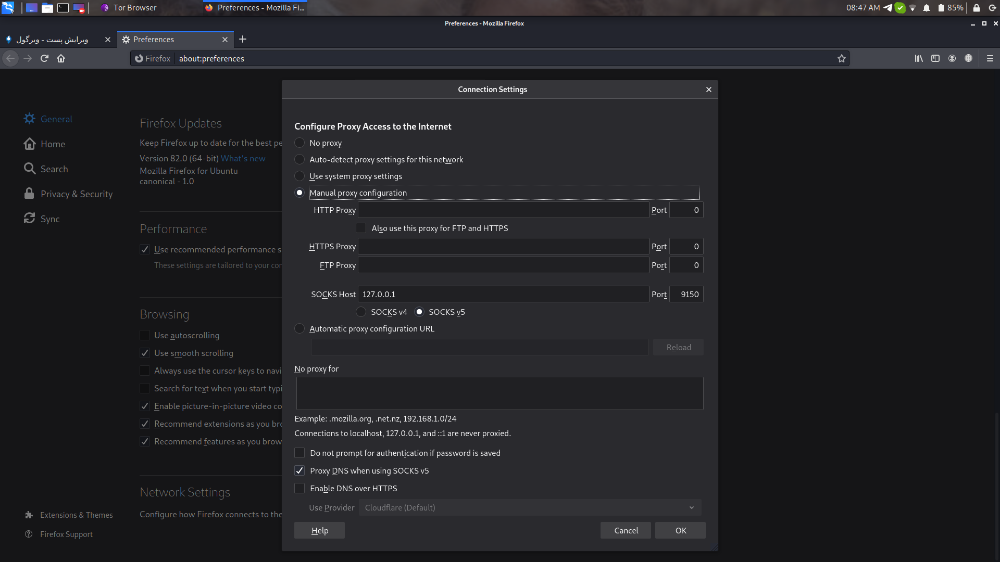This screenshot has width=1000, height=562.
Task: Open the Library toolbar icon
Action: 918,58
